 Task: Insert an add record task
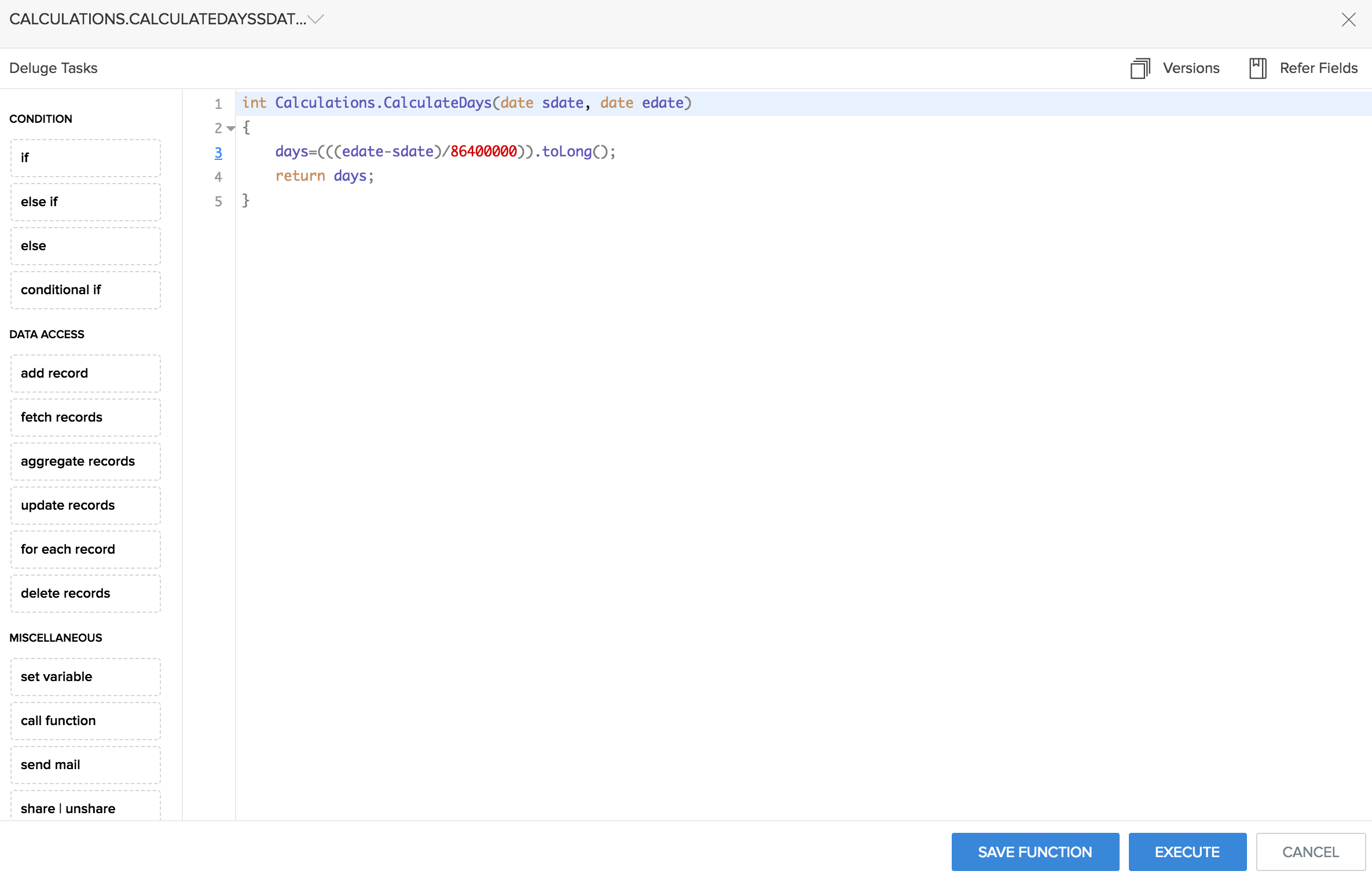coord(85,372)
